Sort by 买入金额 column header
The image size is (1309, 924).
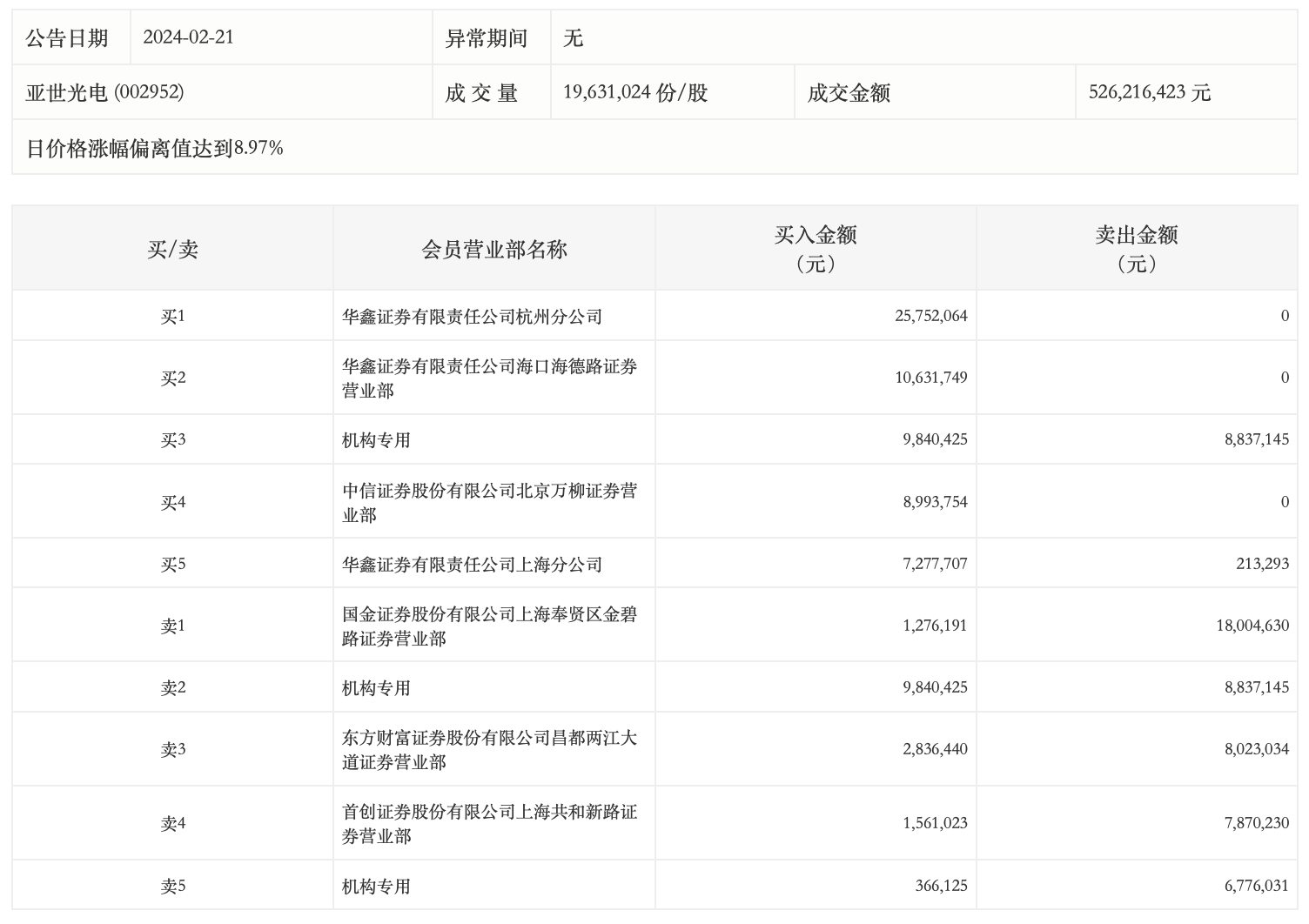pyautogui.click(x=816, y=249)
